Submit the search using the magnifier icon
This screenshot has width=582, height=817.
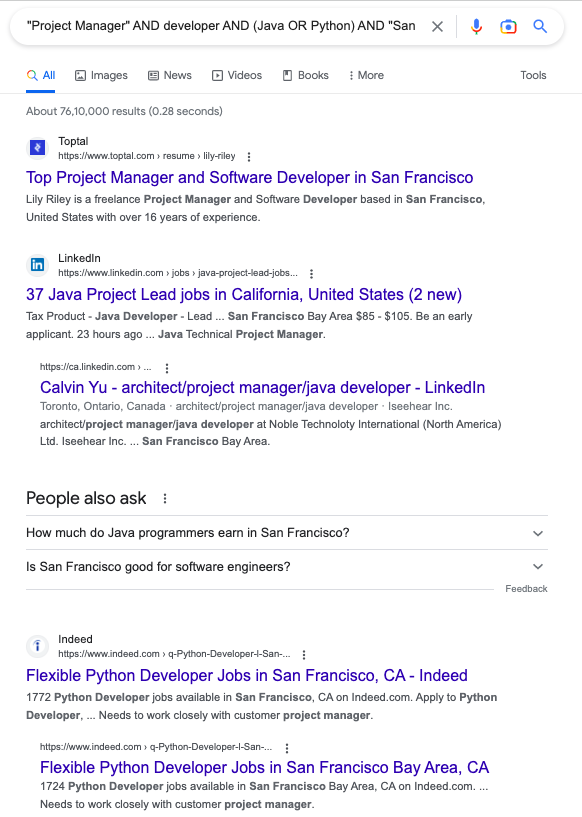(x=540, y=26)
